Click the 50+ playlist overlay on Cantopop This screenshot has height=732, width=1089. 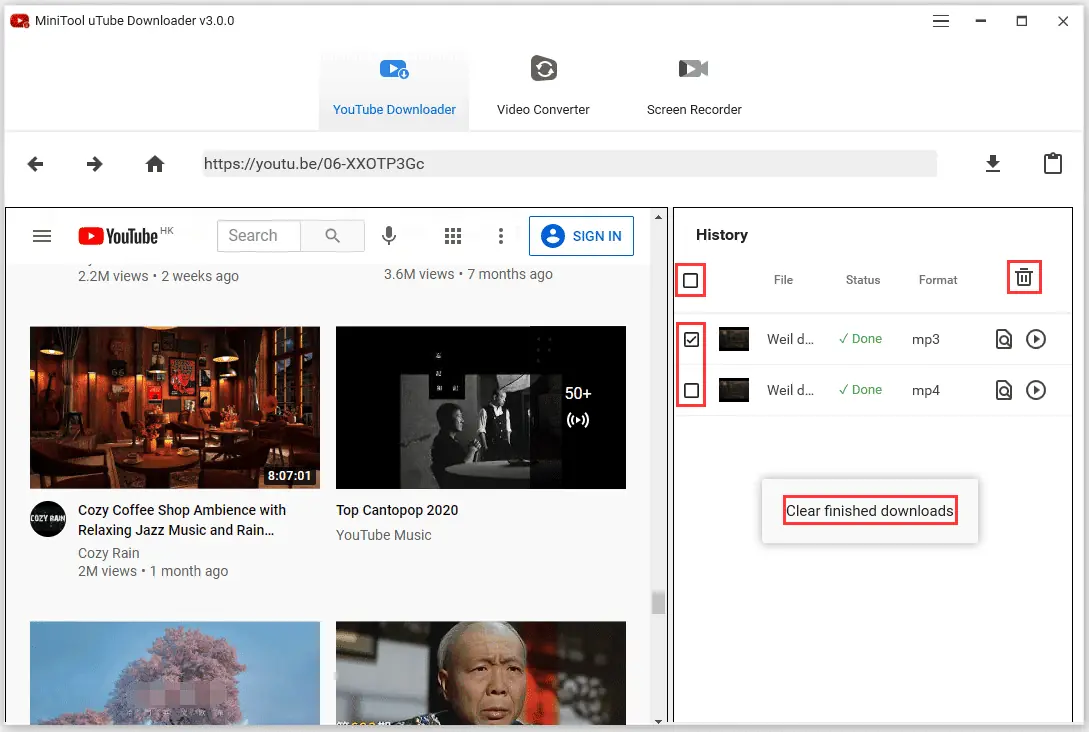click(x=578, y=407)
